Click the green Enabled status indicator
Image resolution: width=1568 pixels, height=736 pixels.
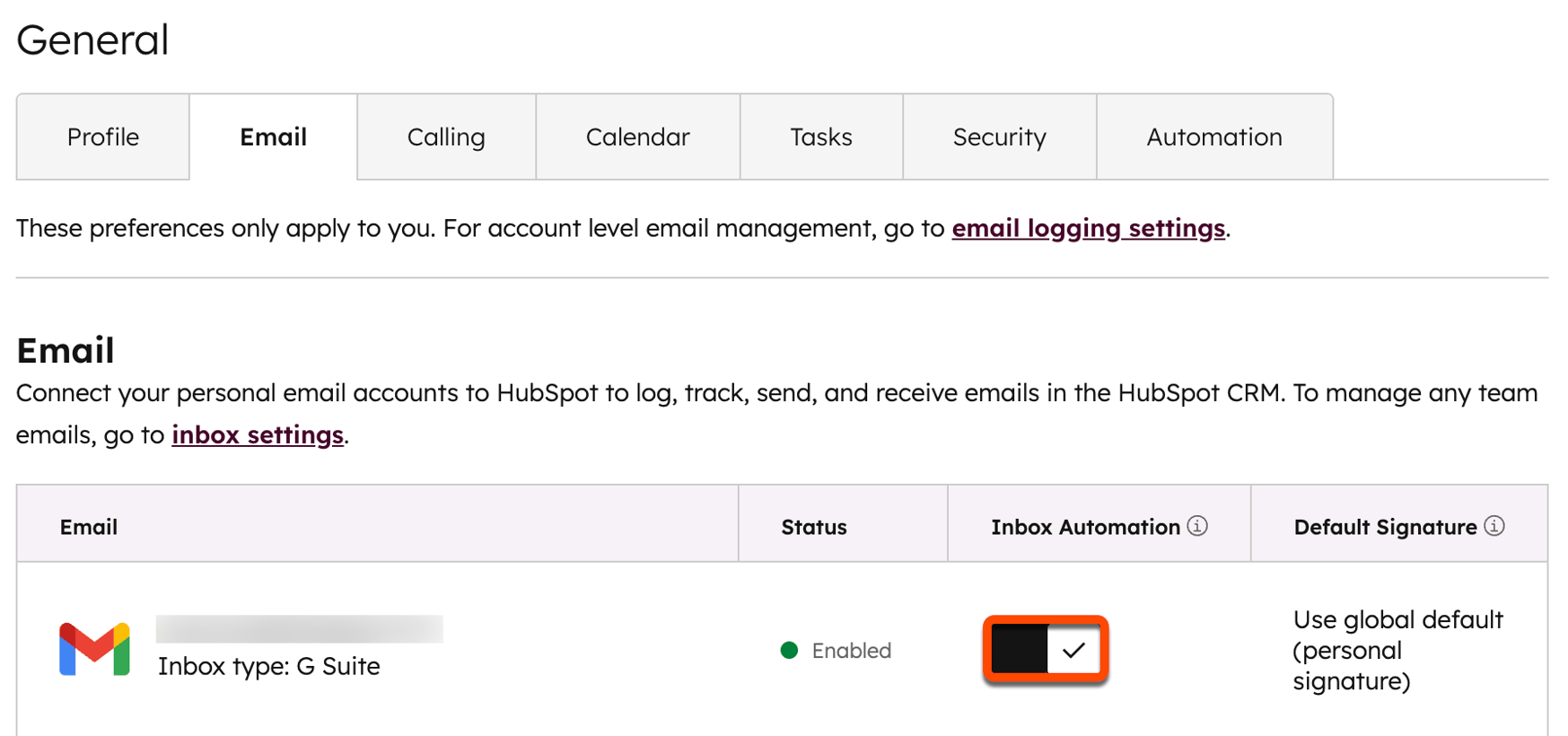coord(788,650)
